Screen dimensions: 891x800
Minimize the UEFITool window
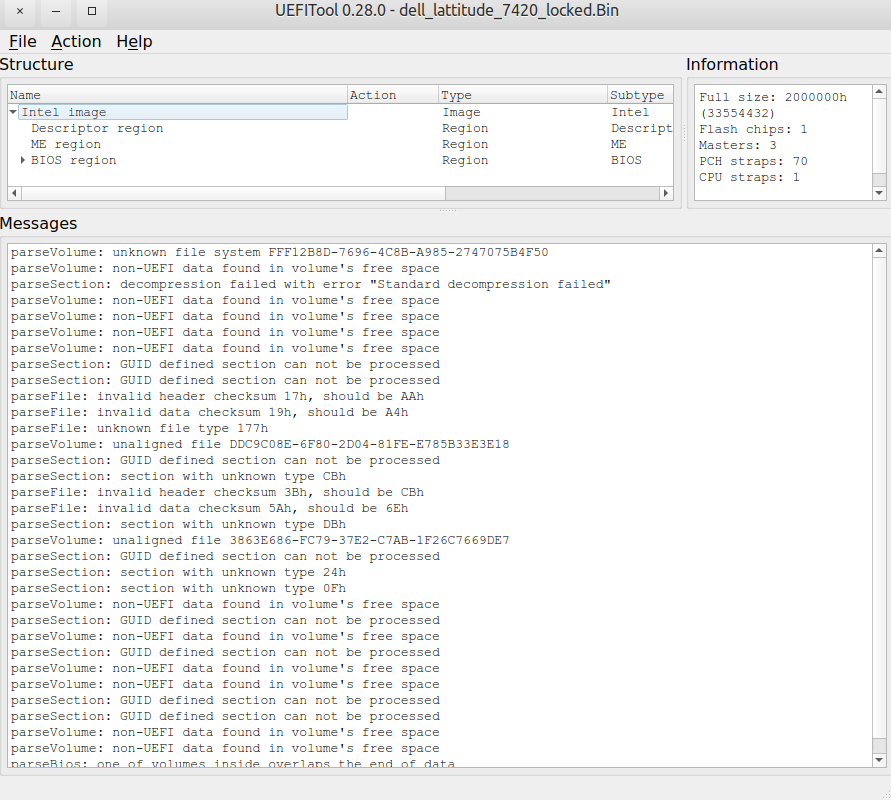56,11
